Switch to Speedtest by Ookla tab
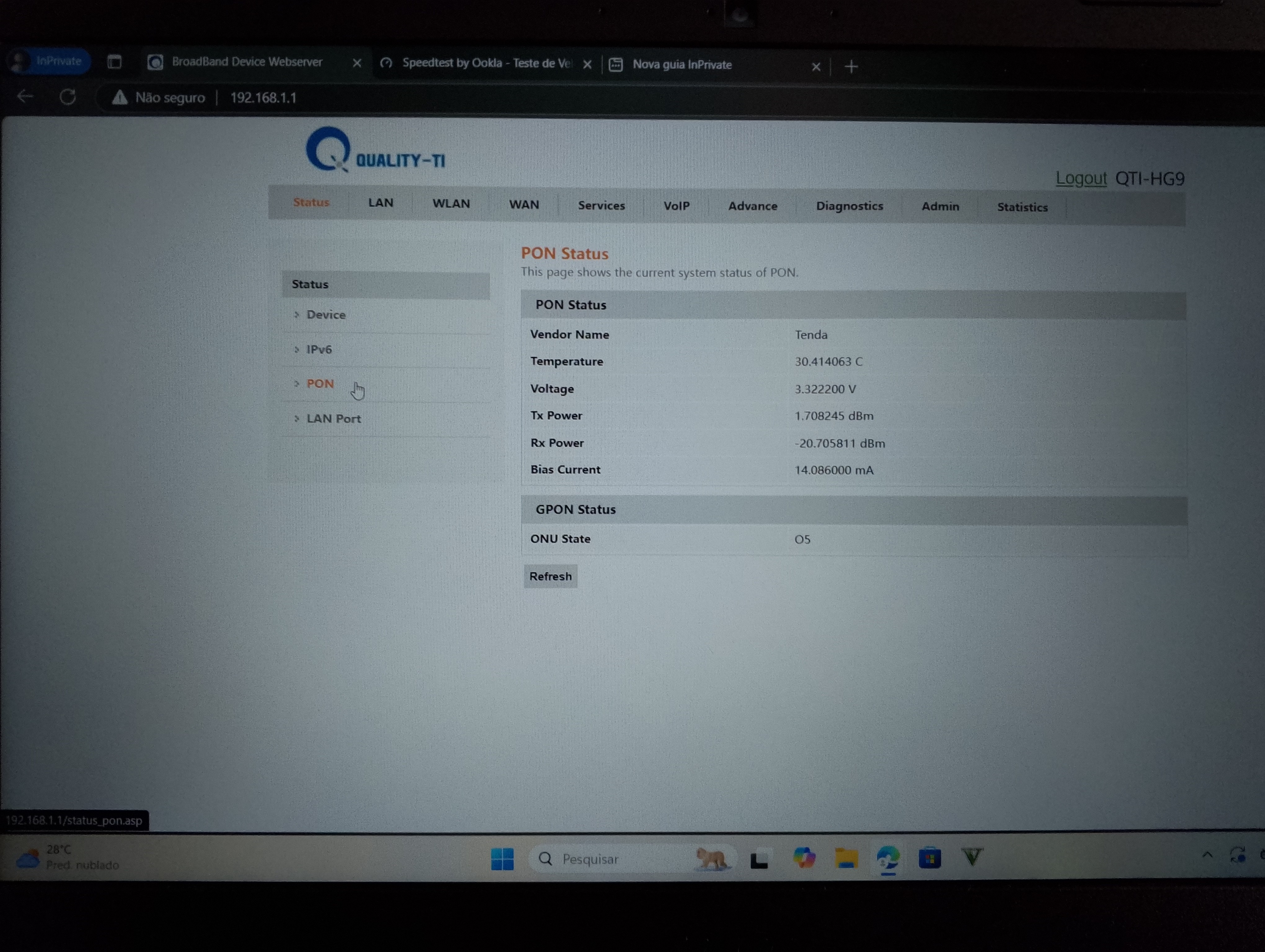The width and height of the screenshot is (1265, 952). tap(486, 64)
